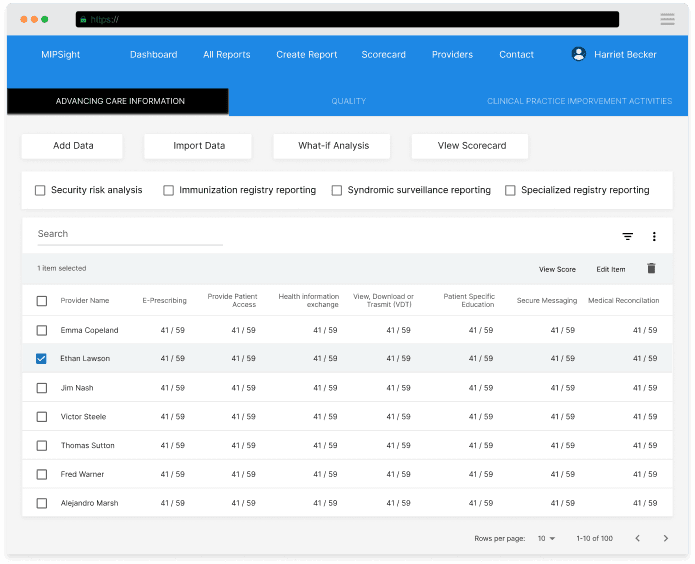Image resolution: width=695 pixels, height=564 pixels.
Task: Uncheck Ethan Lawson's row checkbox
Action: pyautogui.click(x=41, y=358)
